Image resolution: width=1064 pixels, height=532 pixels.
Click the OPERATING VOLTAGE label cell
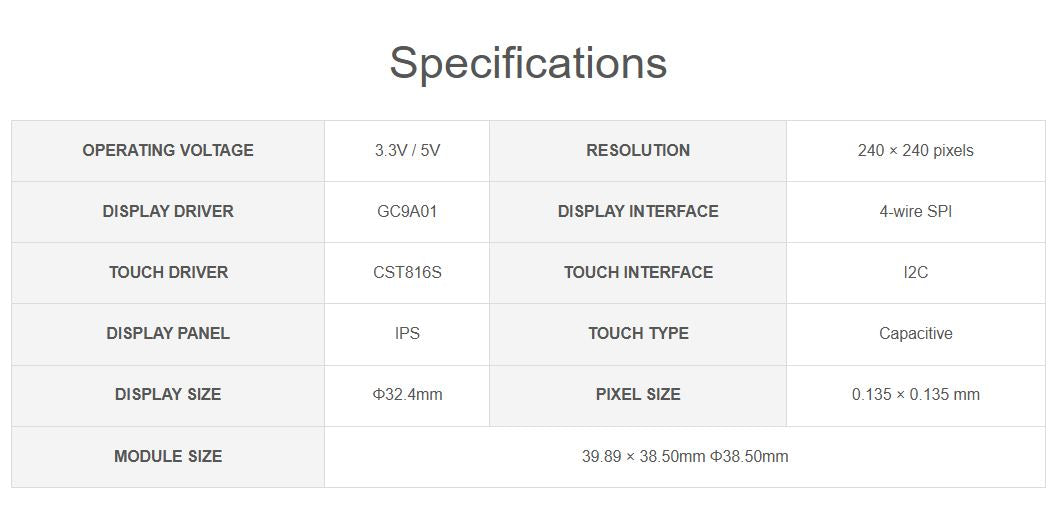(168, 150)
